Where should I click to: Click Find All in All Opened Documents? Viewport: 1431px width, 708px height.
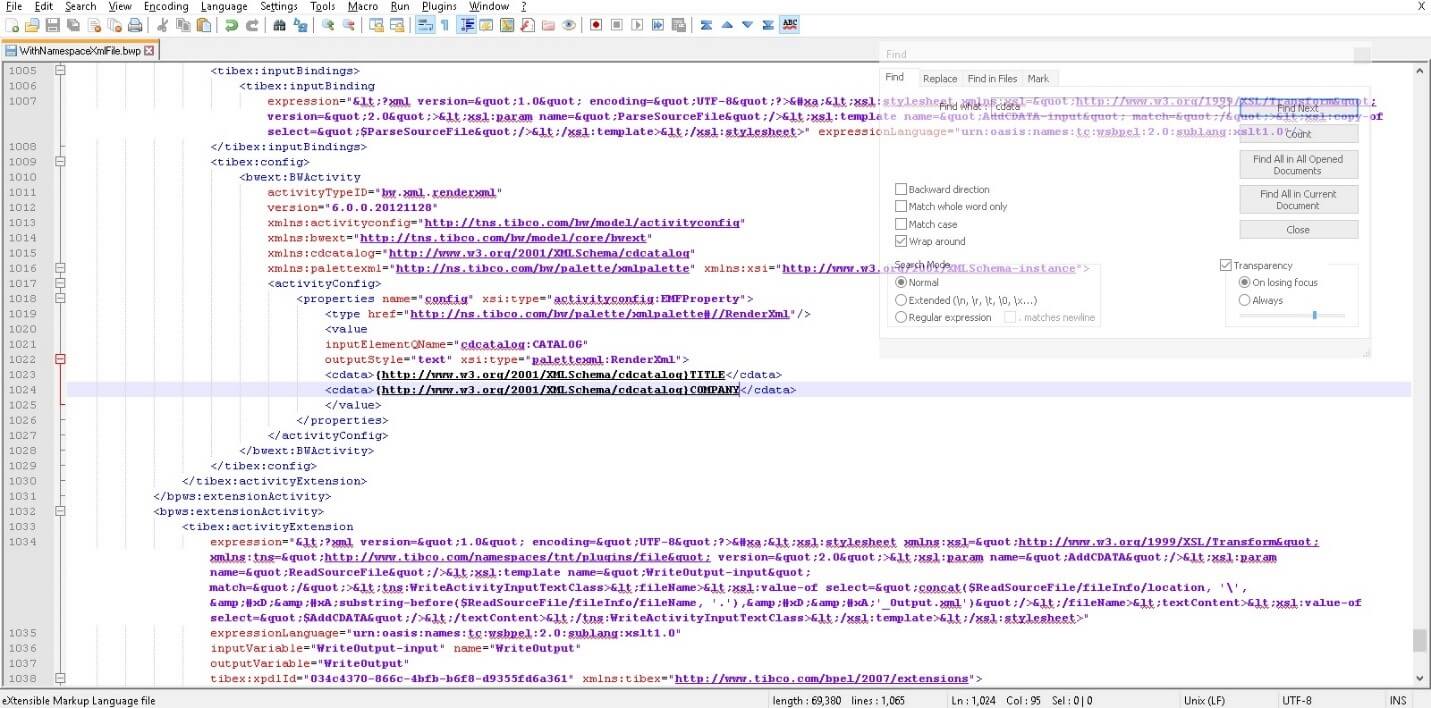pos(1298,165)
